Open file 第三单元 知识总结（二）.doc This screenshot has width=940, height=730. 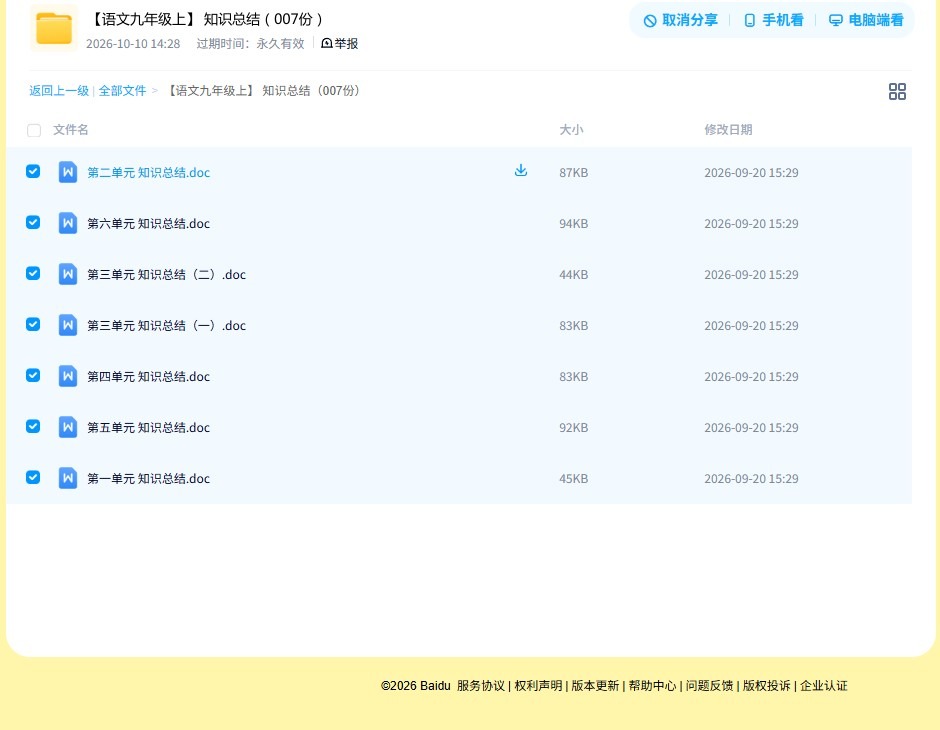tap(167, 274)
